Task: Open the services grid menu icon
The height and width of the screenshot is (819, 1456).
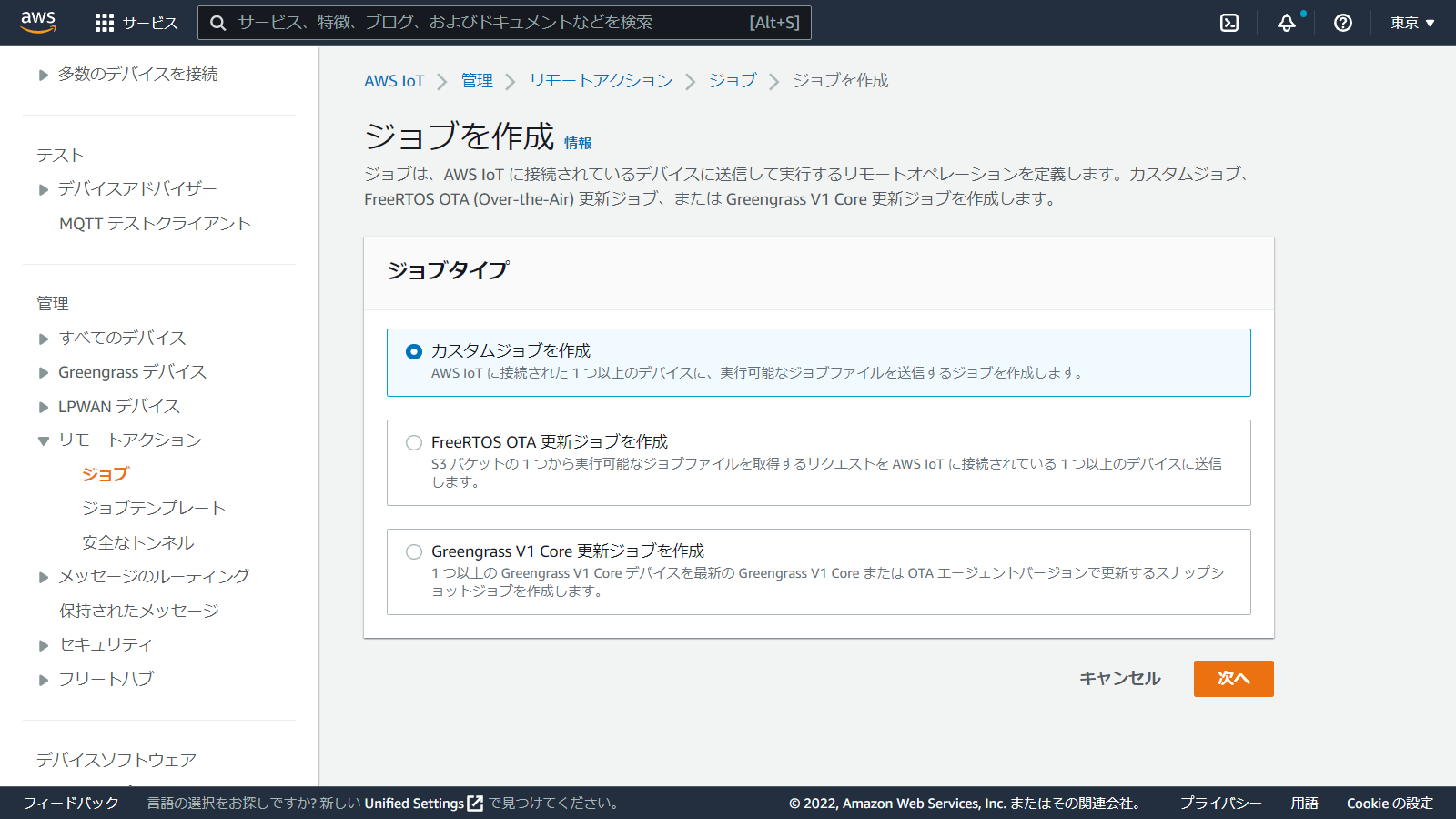Action: [105, 23]
